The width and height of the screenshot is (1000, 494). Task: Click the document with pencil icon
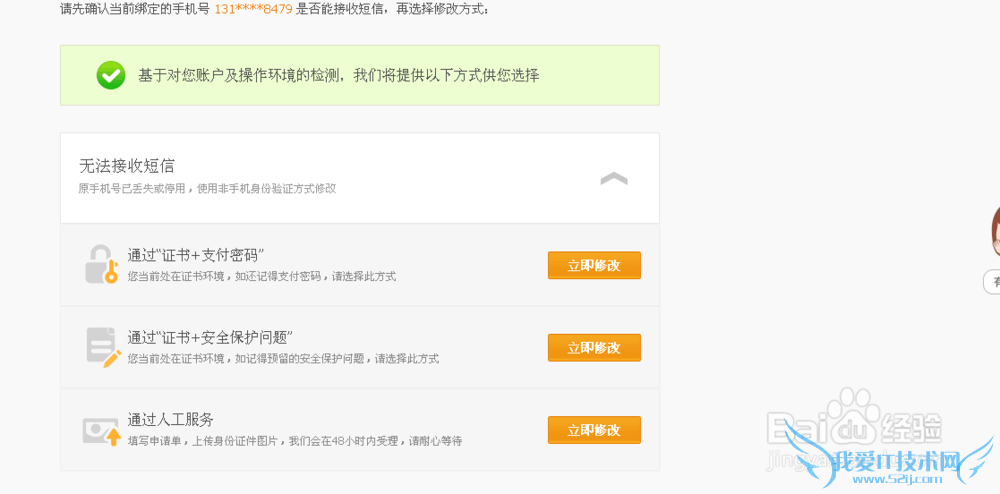pos(102,347)
